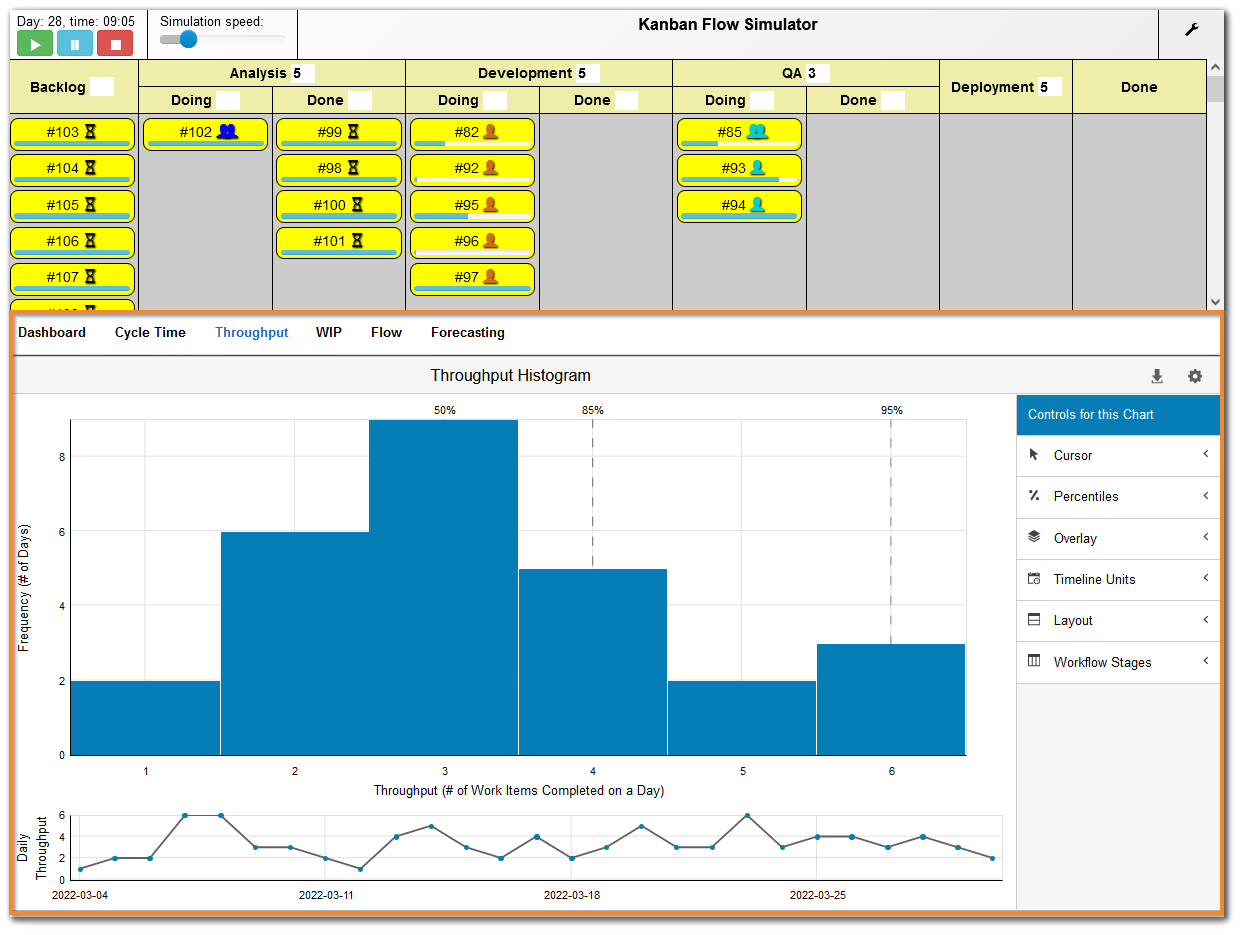Click the board scrollbar down arrow

[x=1216, y=302]
